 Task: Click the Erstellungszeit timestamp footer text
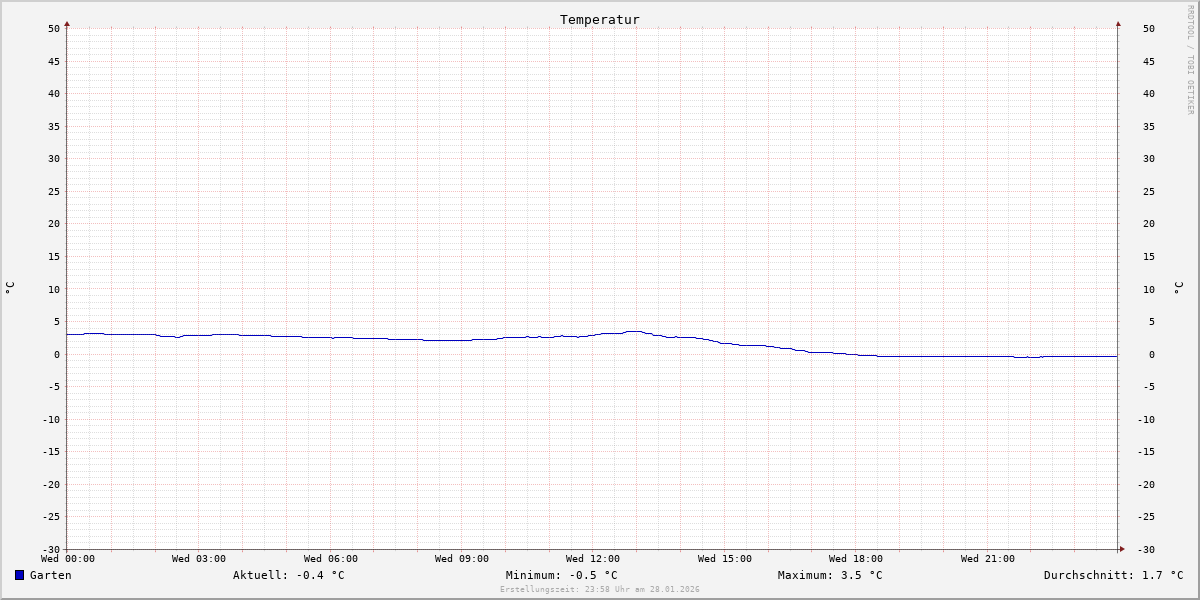tap(600, 590)
